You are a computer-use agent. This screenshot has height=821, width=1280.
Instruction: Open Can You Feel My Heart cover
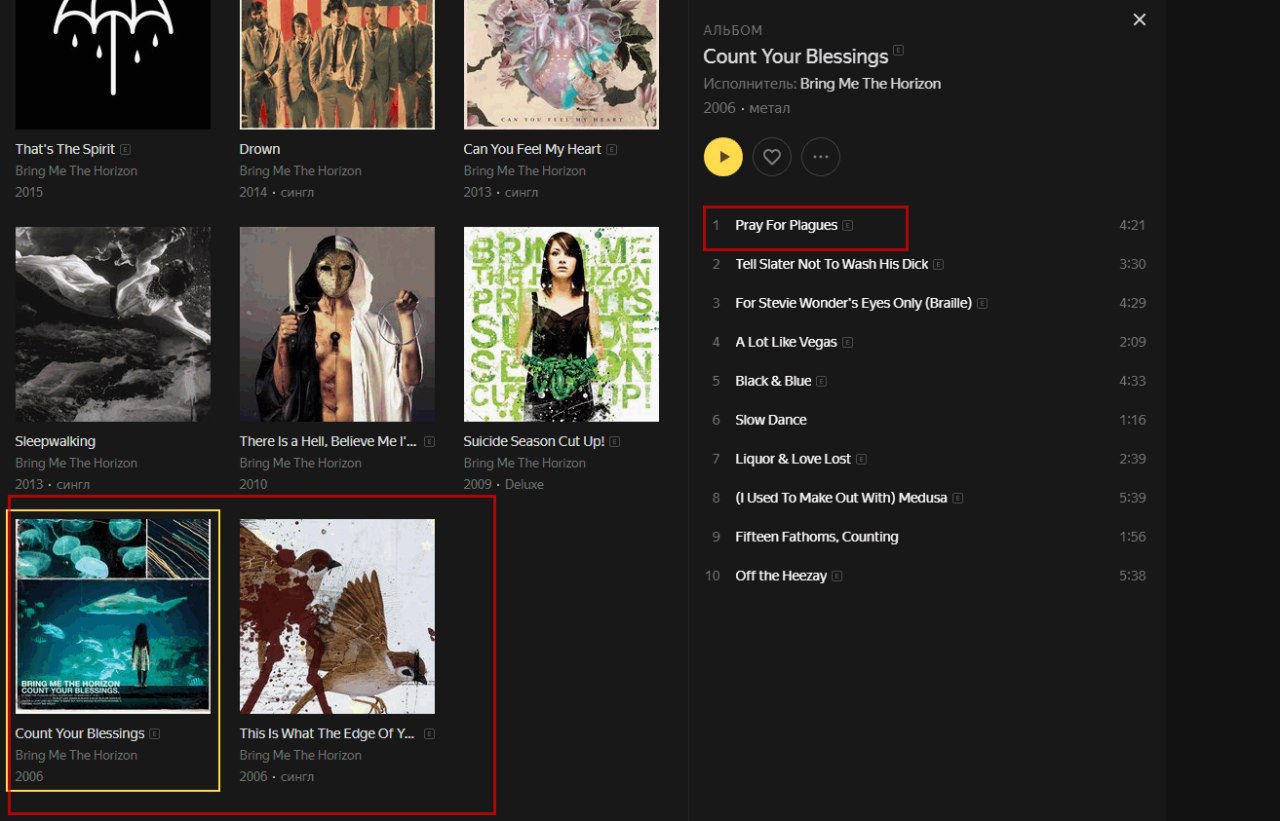[561, 64]
